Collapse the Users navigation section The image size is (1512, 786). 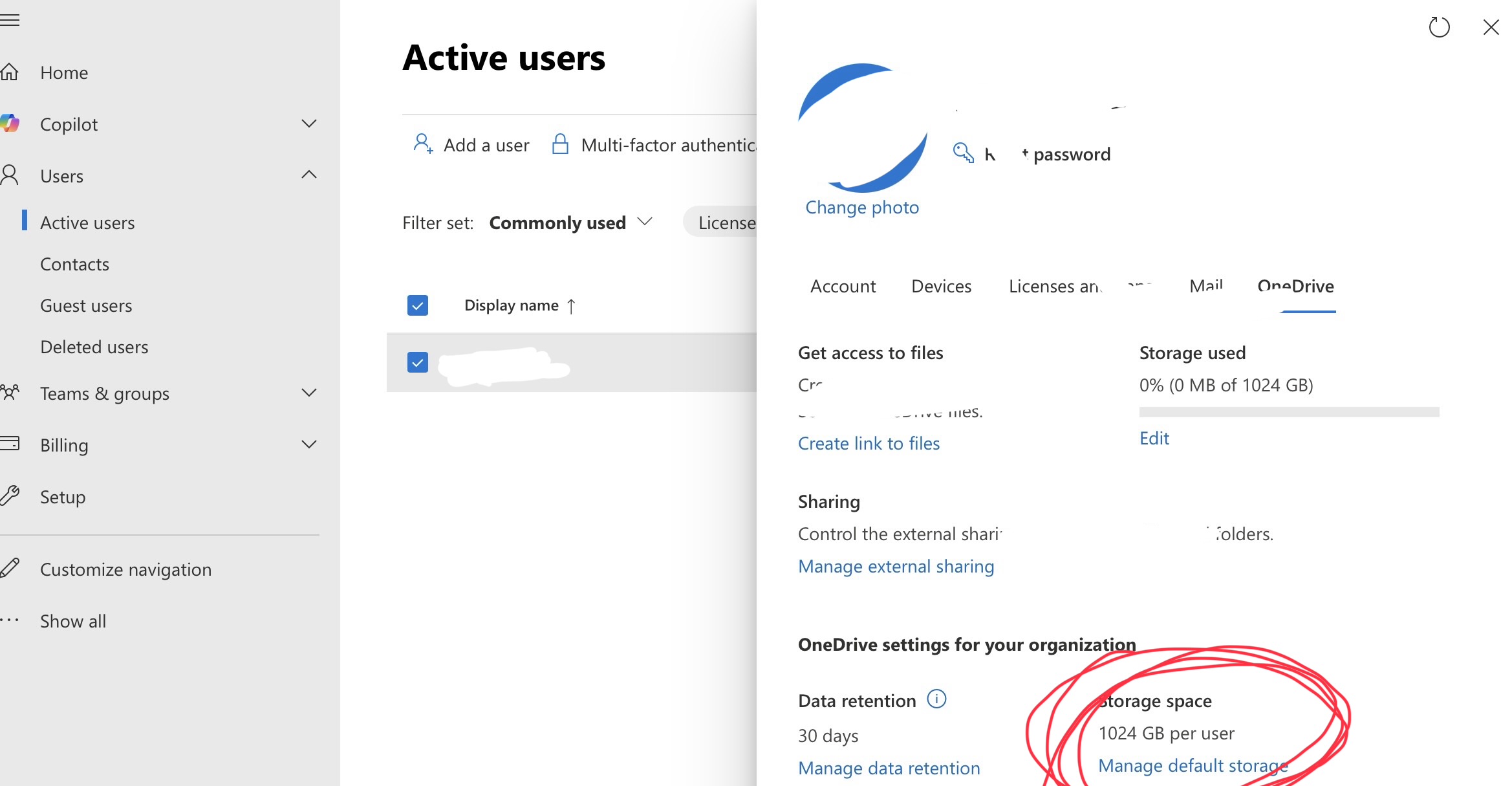coord(309,175)
